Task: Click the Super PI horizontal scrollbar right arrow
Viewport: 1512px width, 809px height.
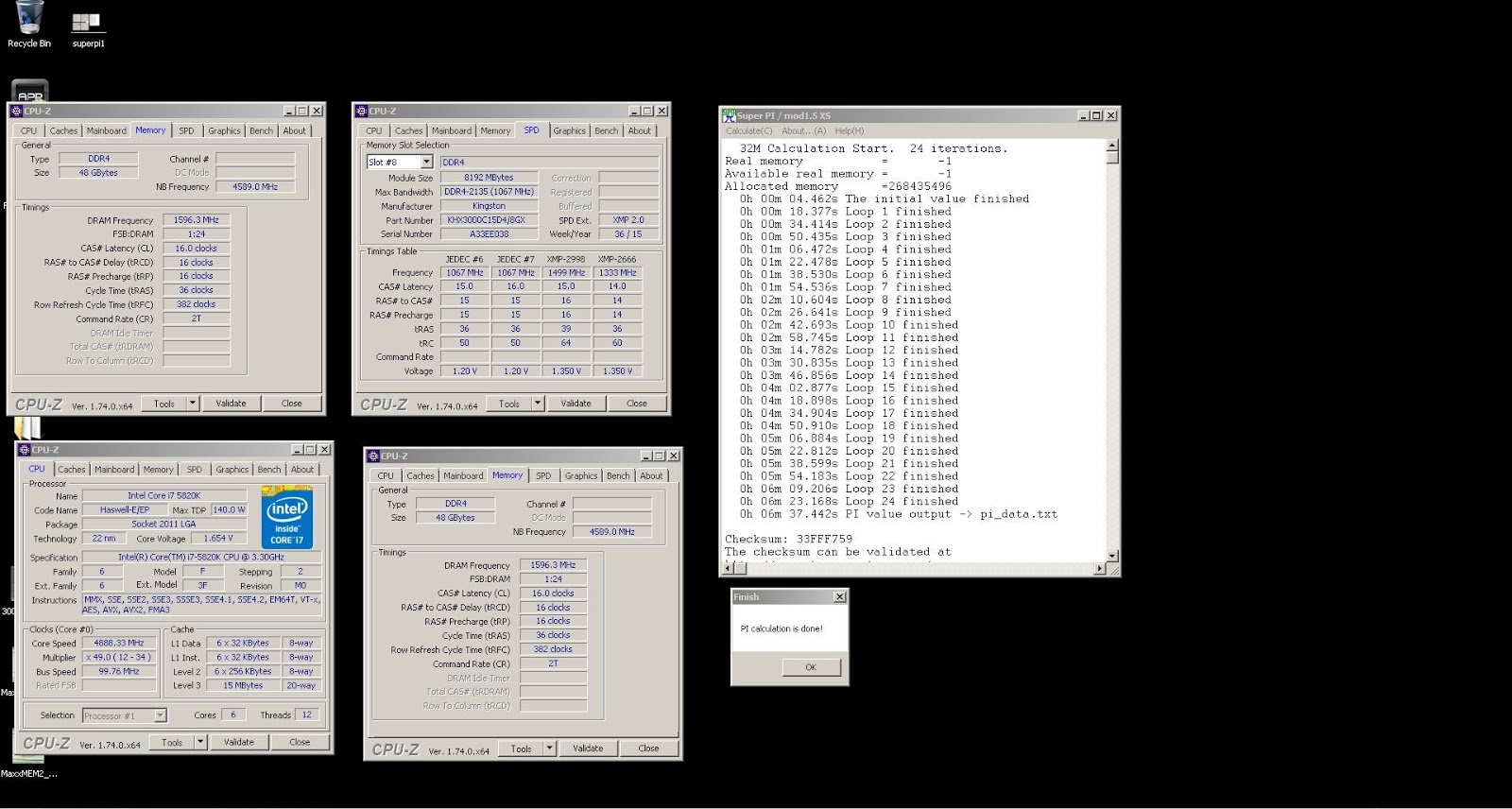Action: pos(1099,568)
